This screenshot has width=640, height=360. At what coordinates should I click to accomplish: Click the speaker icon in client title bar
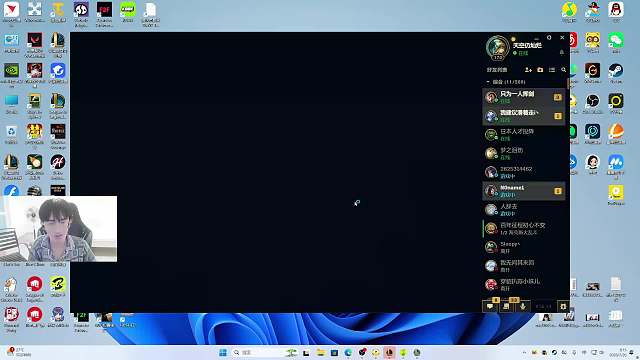point(549,38)
